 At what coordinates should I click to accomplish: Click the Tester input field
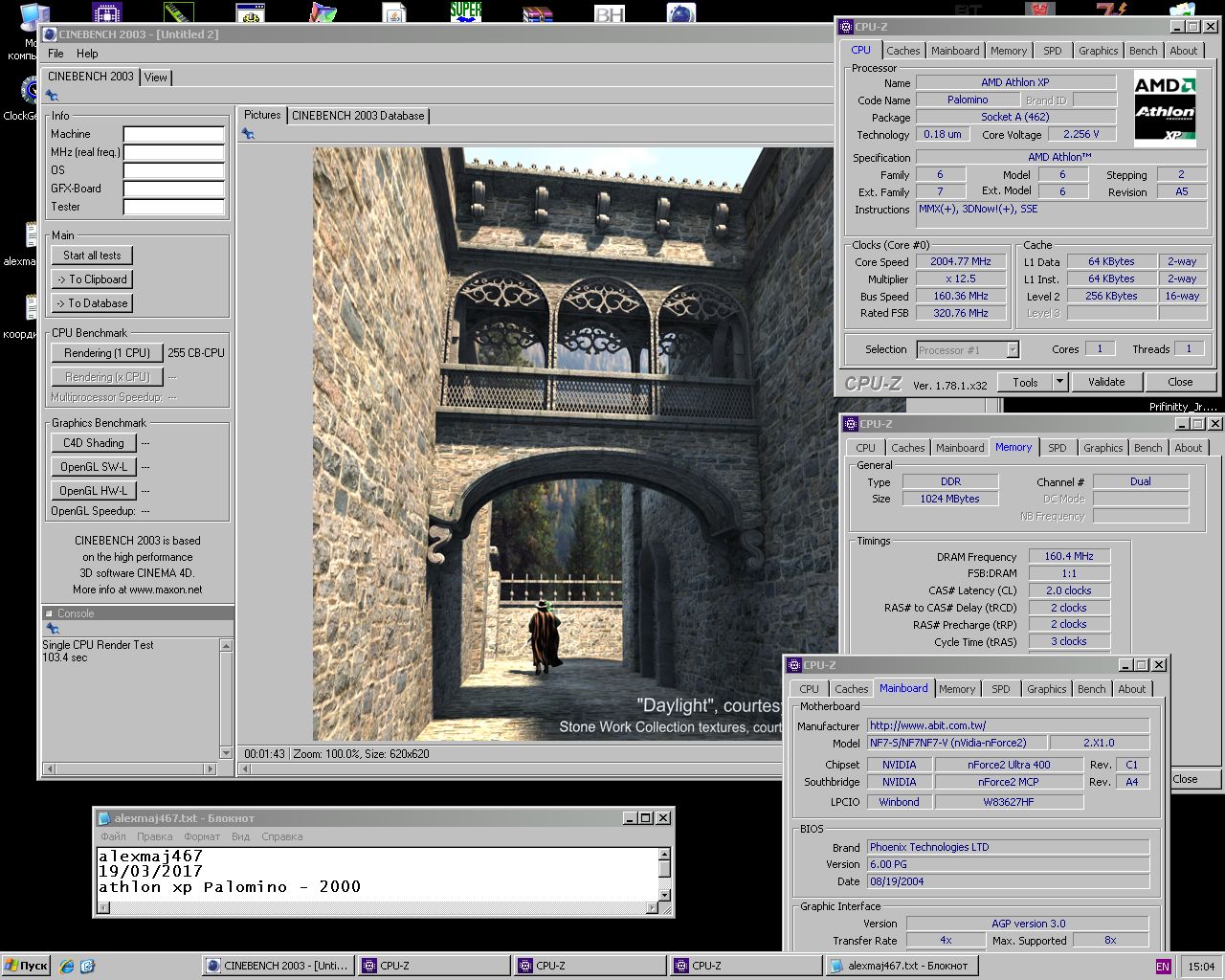(x=174, y=207)
